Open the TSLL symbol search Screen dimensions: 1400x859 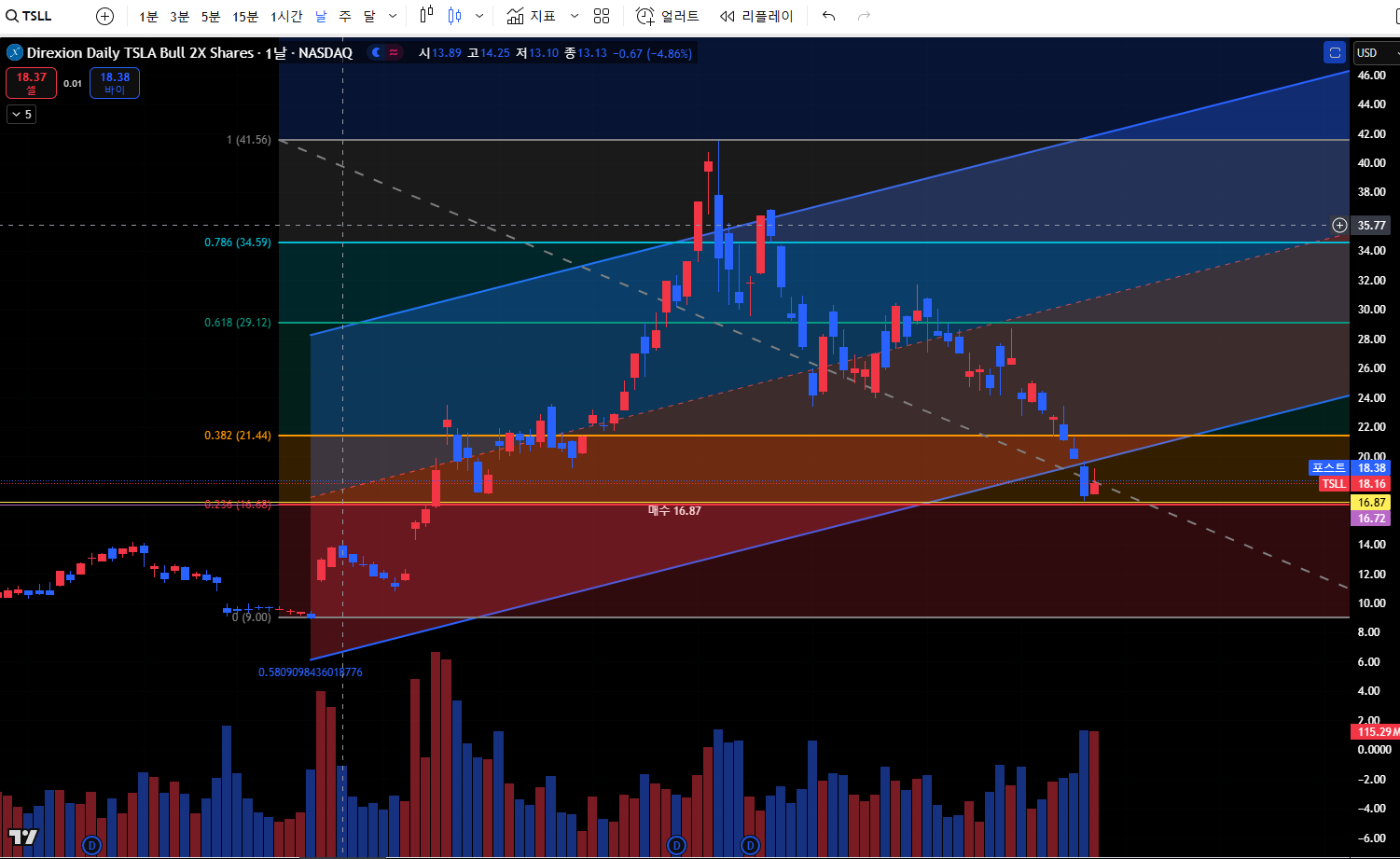30,16
